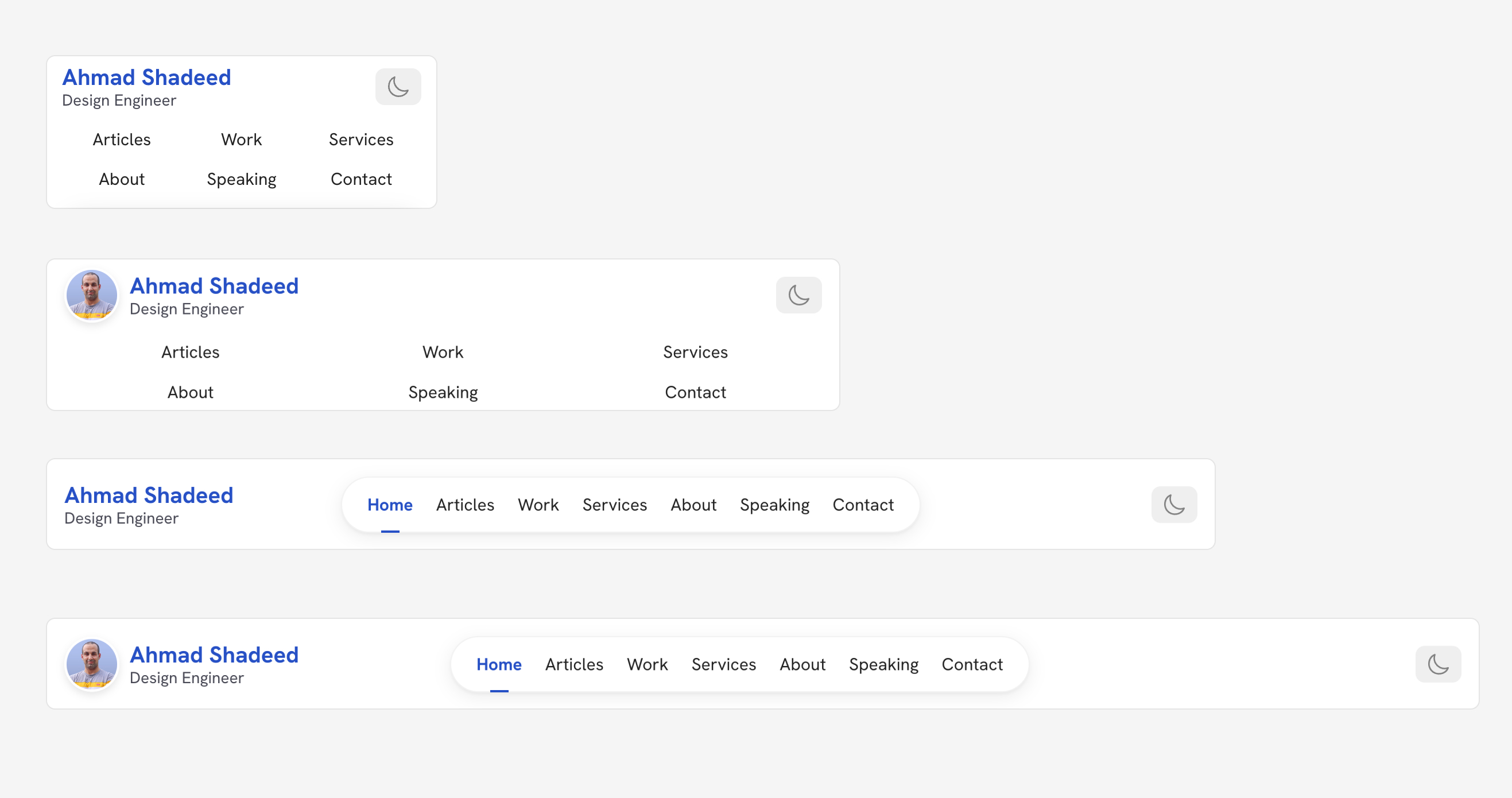Open Services in third header pill nav

click(x=615, y=505)
